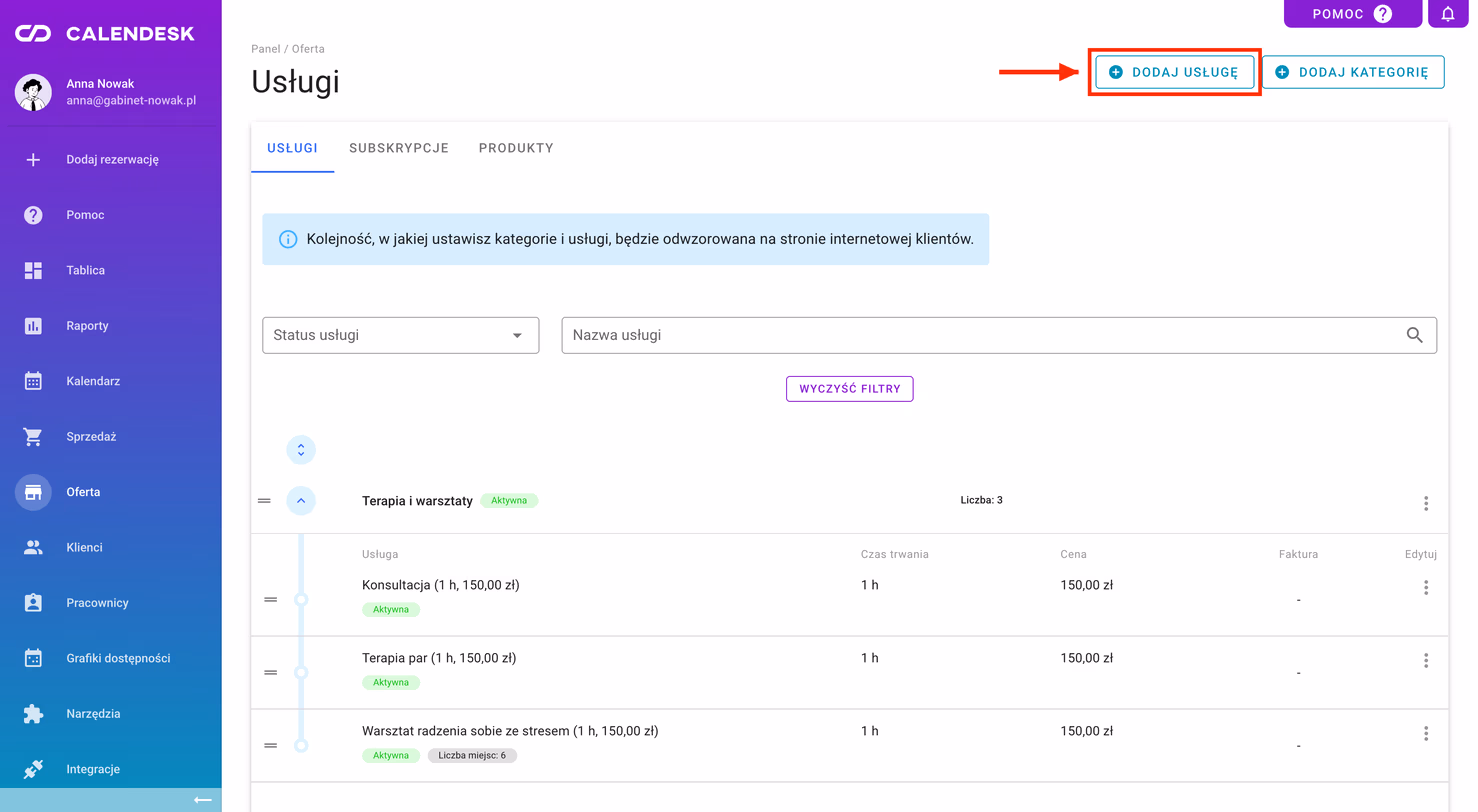
Task: Open edit menu for Terapia par service
Action: point(1426,660)
